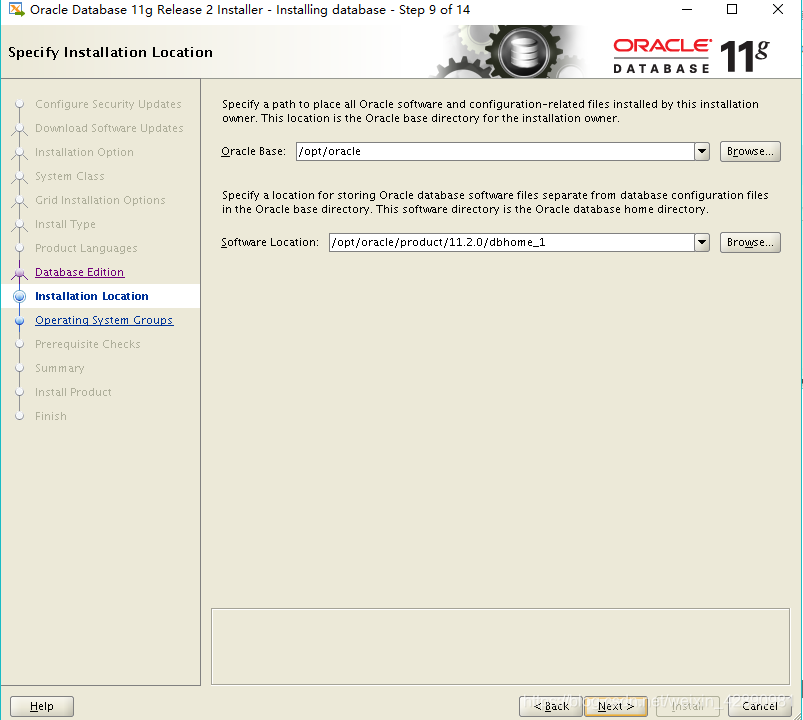Screen dimensions: 803x720
Task: Click the System Class step label
Action: click(x=70, y=176)
